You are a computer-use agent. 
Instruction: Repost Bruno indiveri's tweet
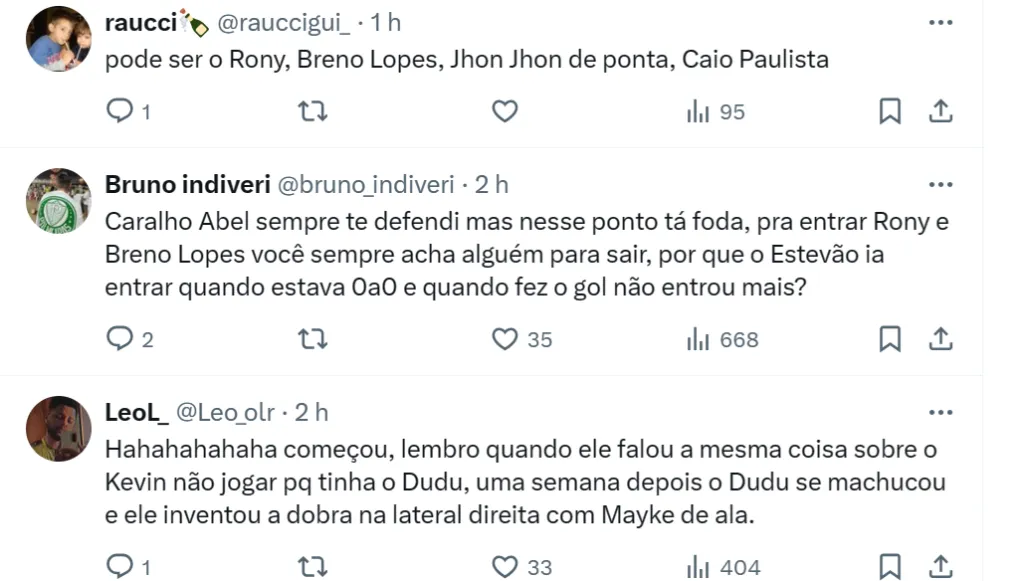click(312, 339)
